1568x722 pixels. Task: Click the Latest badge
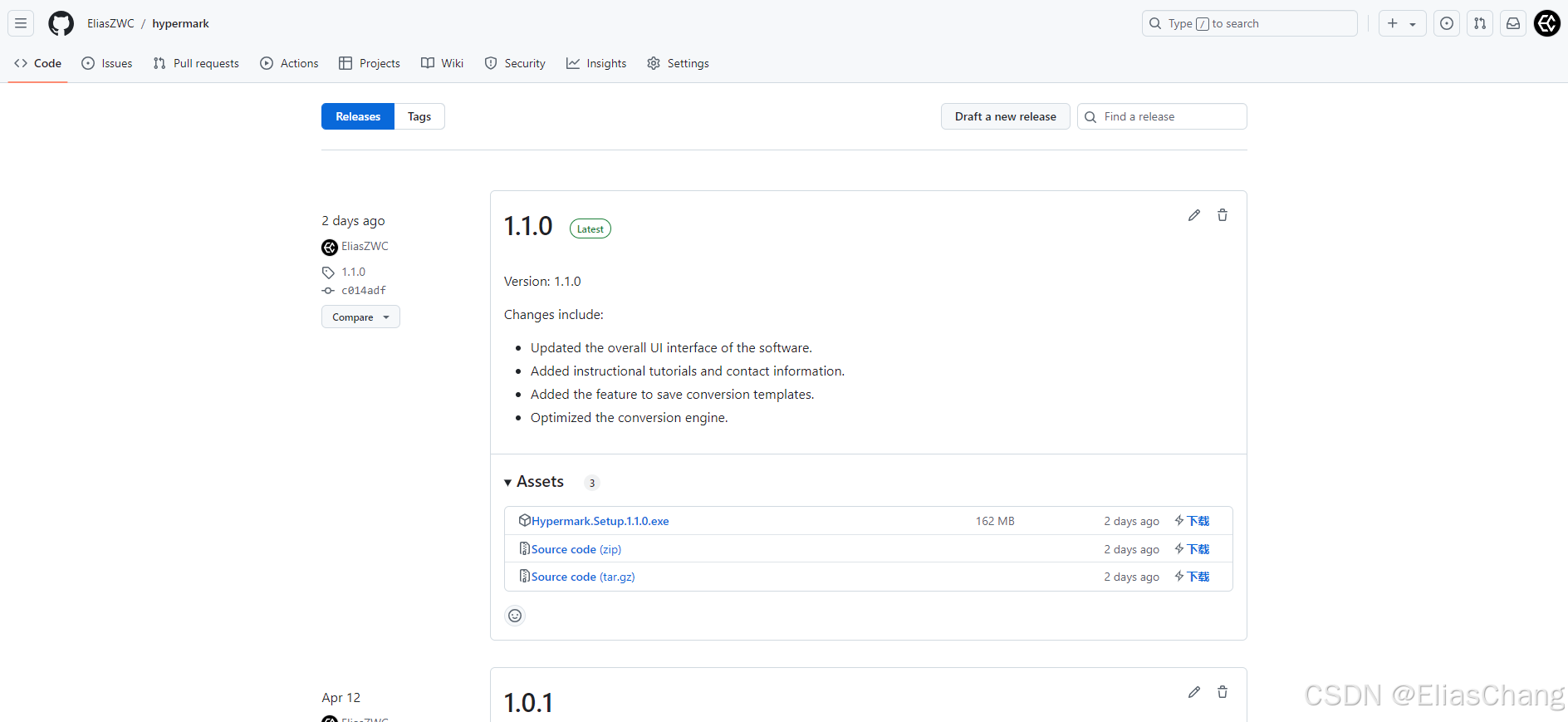pos(590,228)
